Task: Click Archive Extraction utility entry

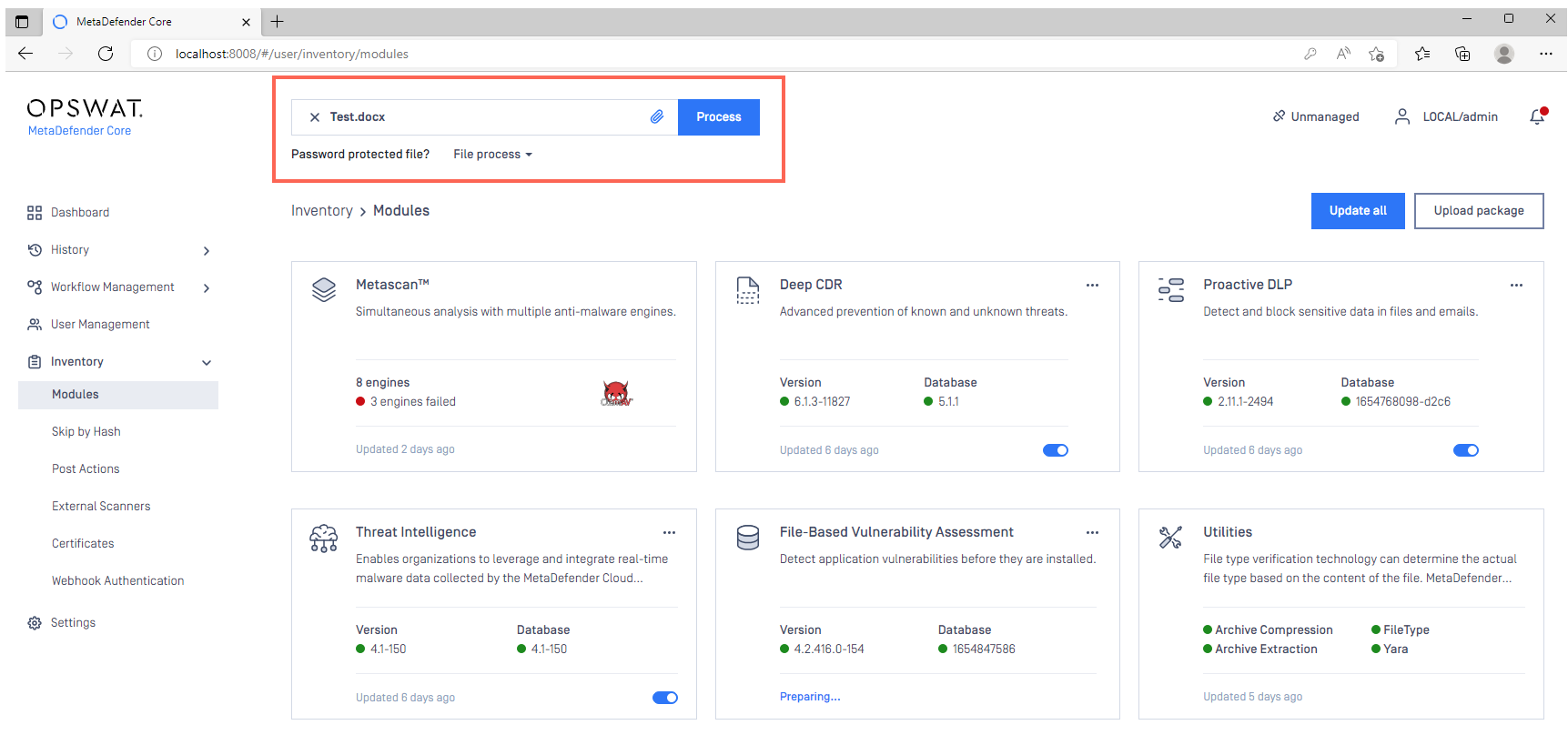Action: [x=1260, y=649]
